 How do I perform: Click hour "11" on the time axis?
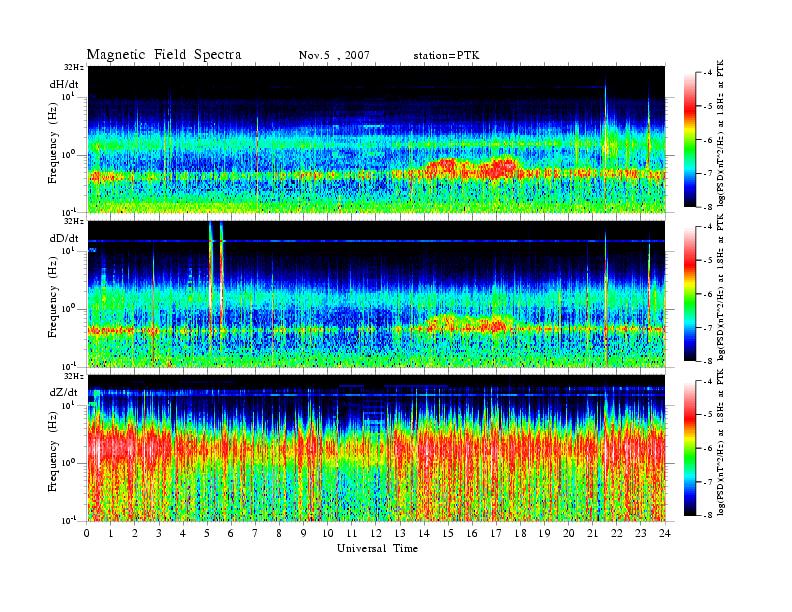[x=352, y=533]
